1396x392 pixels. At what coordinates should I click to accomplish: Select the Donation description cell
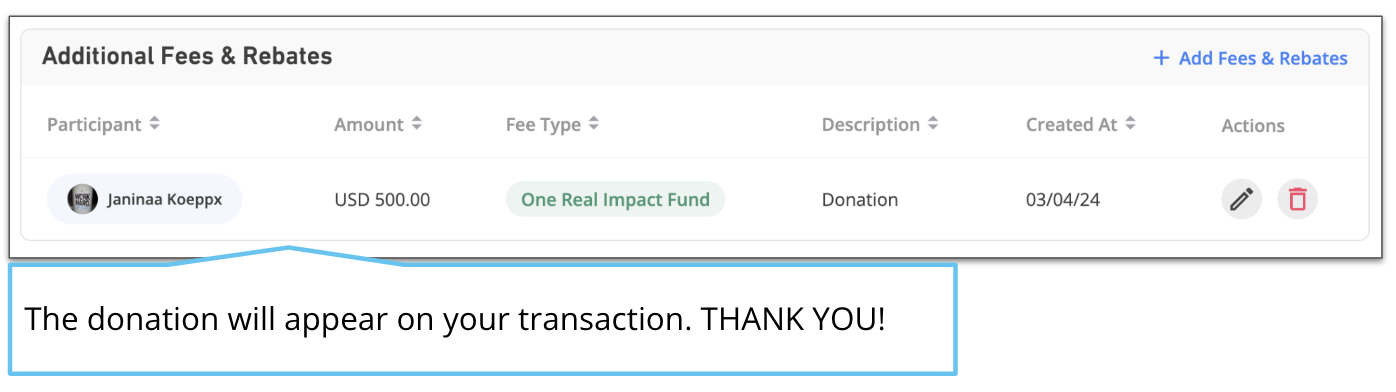point(860,200)
